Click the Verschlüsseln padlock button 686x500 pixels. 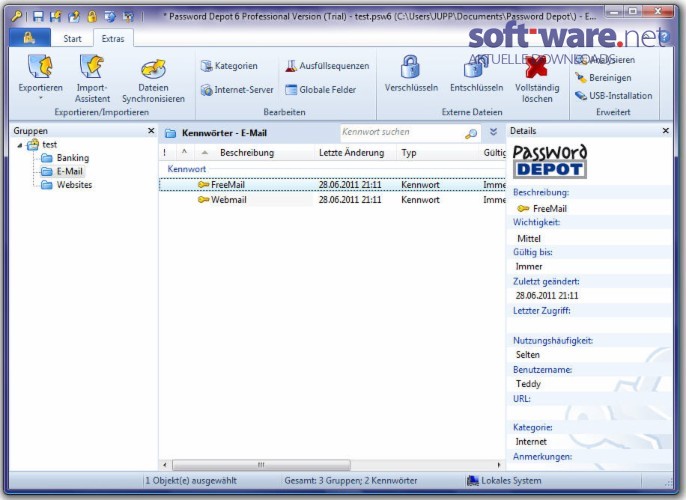[411, 73]
